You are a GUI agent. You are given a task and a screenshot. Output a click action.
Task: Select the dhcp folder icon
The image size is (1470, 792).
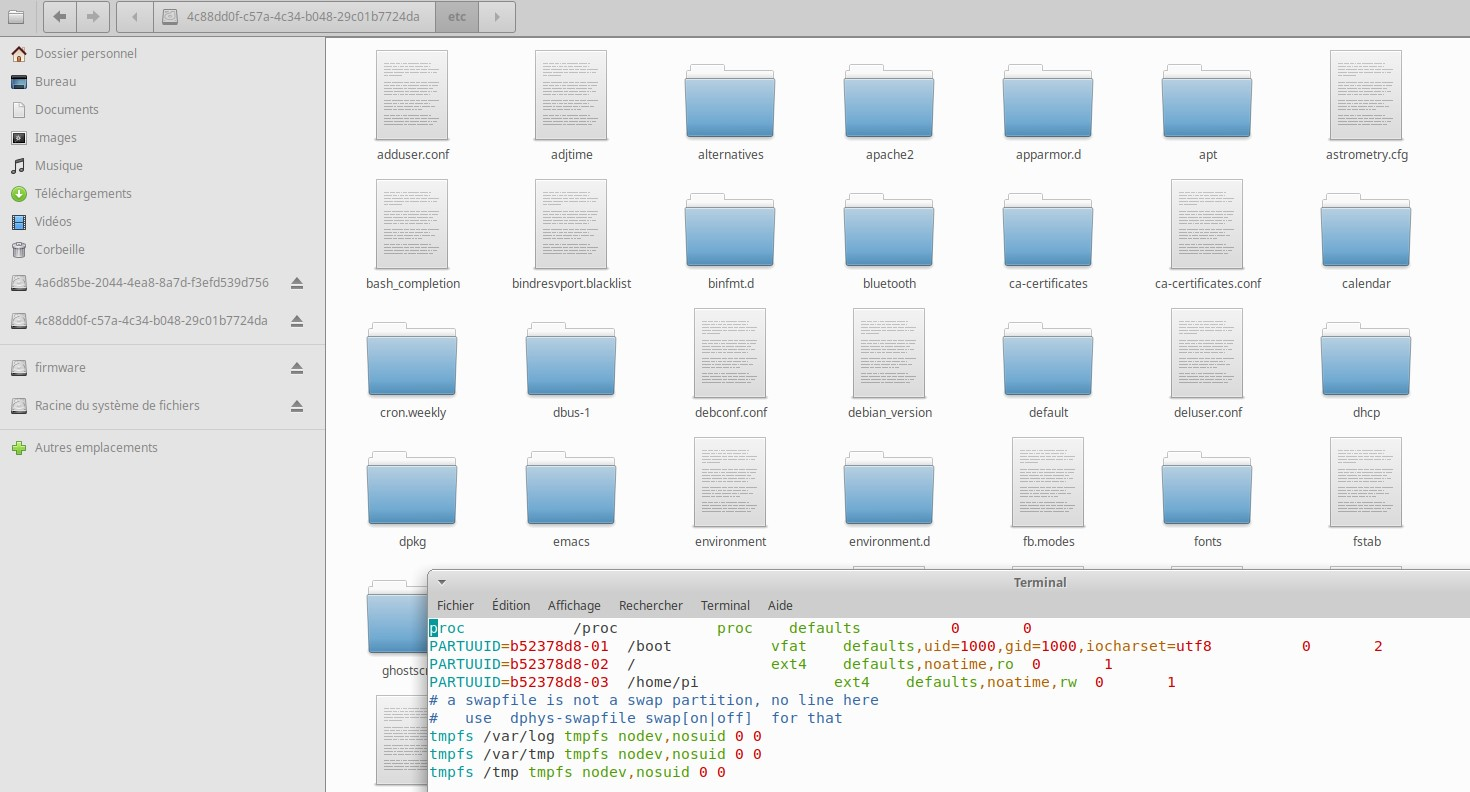click(x=1366, y=359)
